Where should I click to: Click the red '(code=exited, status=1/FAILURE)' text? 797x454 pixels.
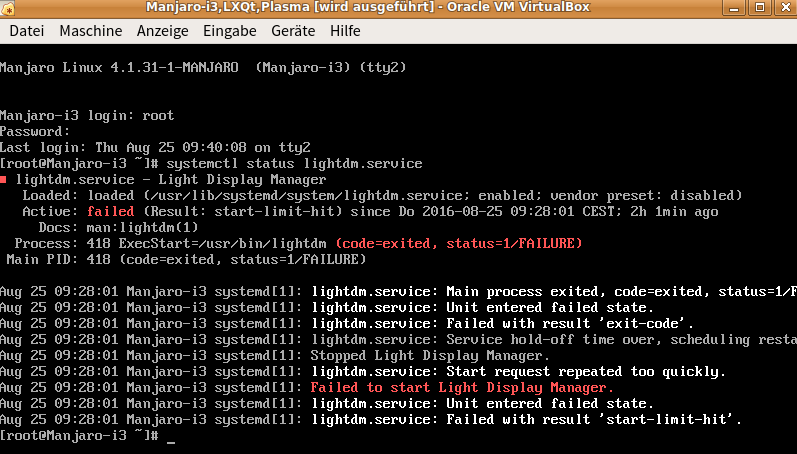[458, 243]
